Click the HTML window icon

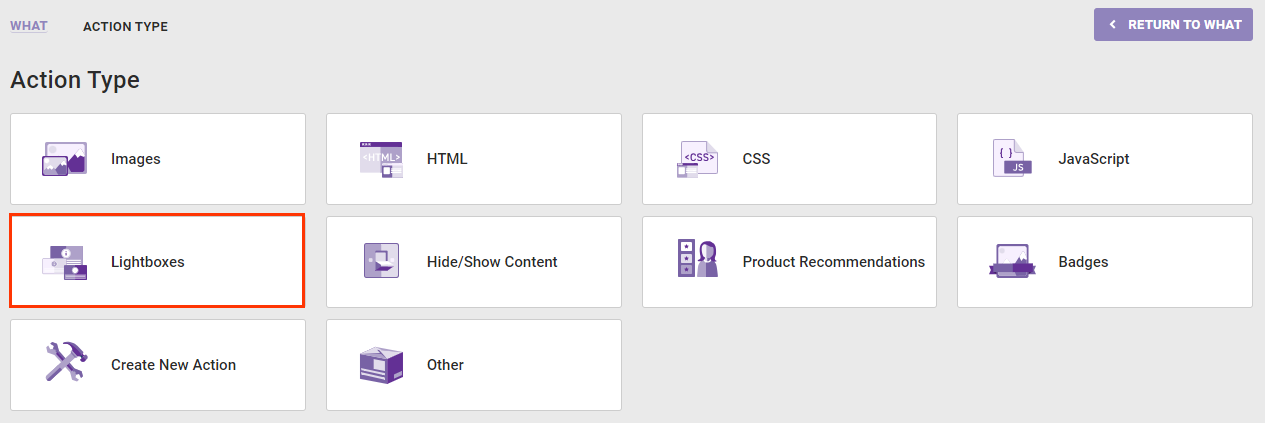click(380, 159)
